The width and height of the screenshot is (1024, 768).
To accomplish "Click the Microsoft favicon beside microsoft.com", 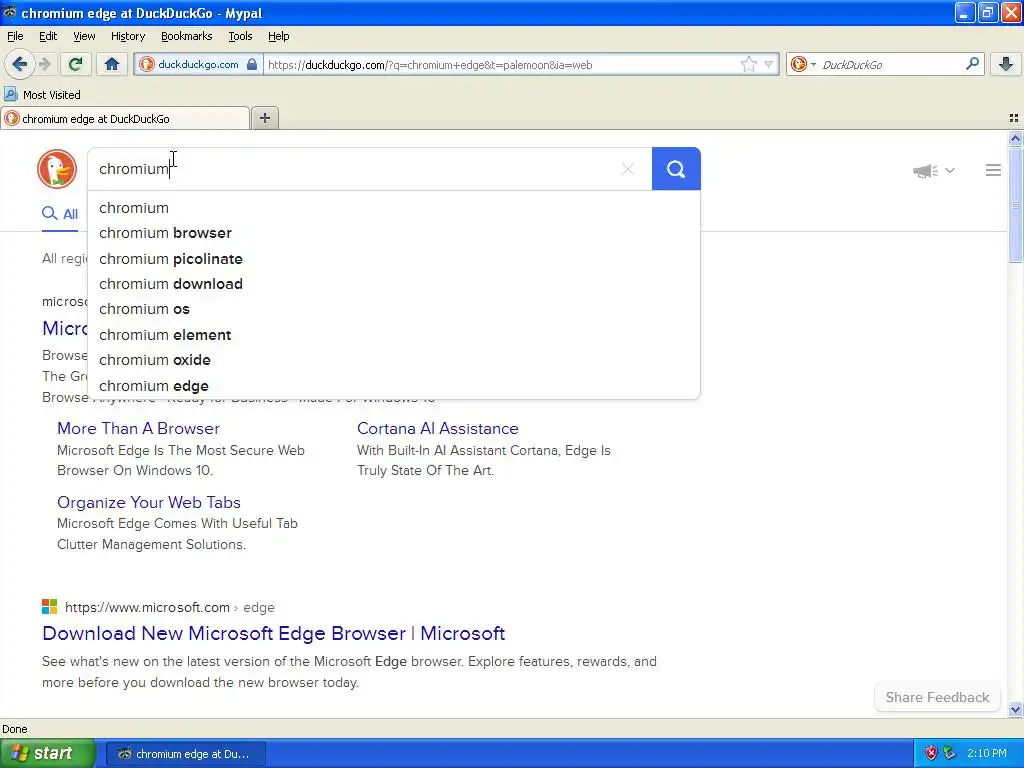I will pyautogui.click(x=50, y=607).
